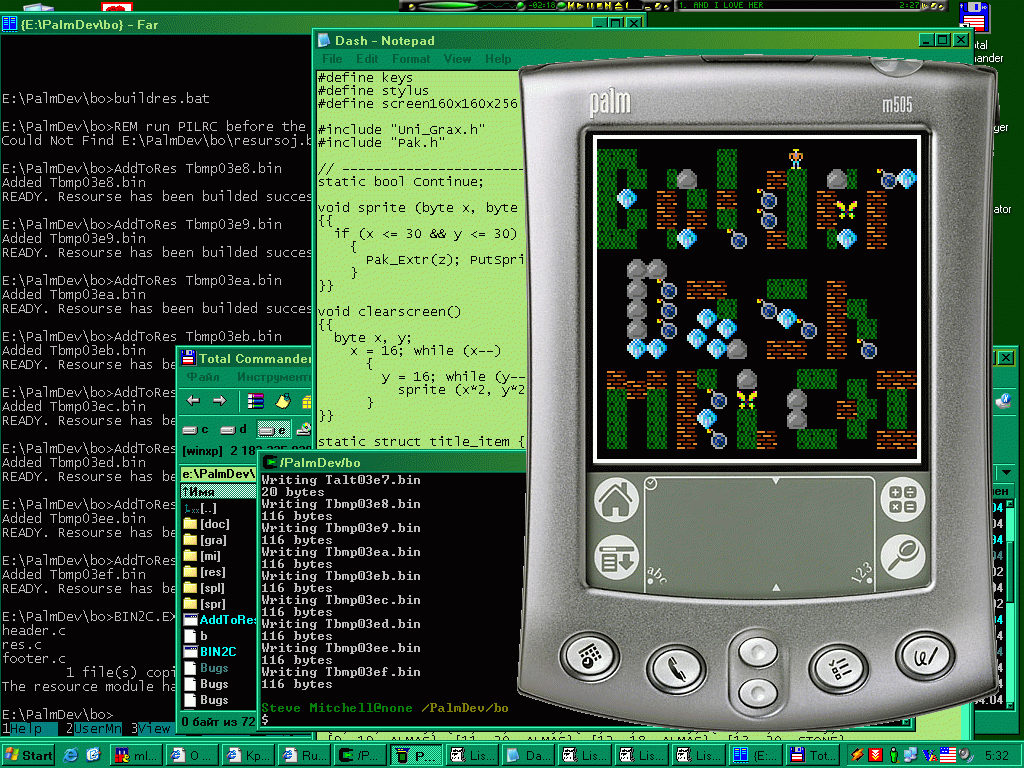The image size is (1024, 768).
Task: Open Notepad Format menu
Action: (x=411, y=59)
